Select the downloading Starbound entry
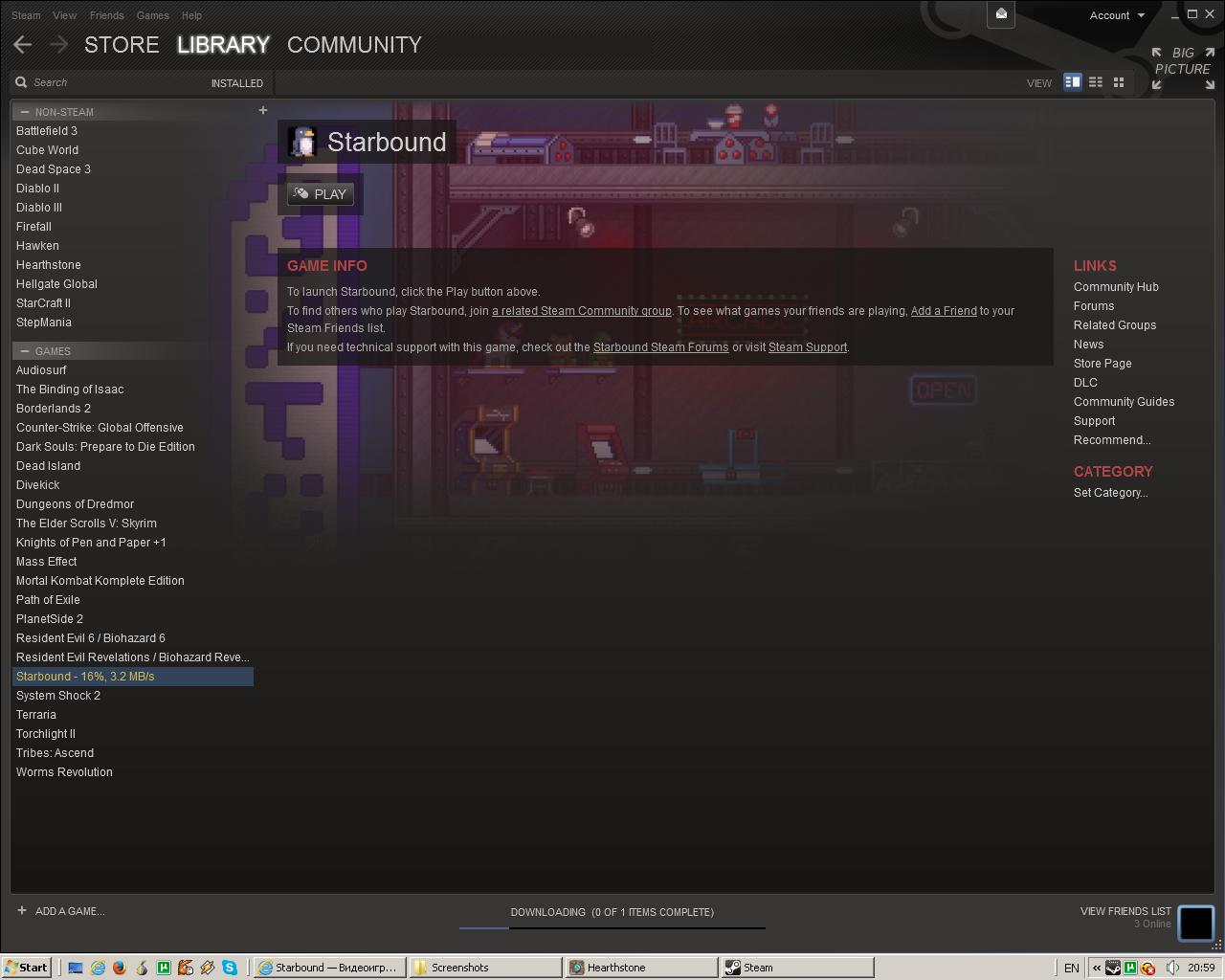1225x980 pixels. coord(133,677)
